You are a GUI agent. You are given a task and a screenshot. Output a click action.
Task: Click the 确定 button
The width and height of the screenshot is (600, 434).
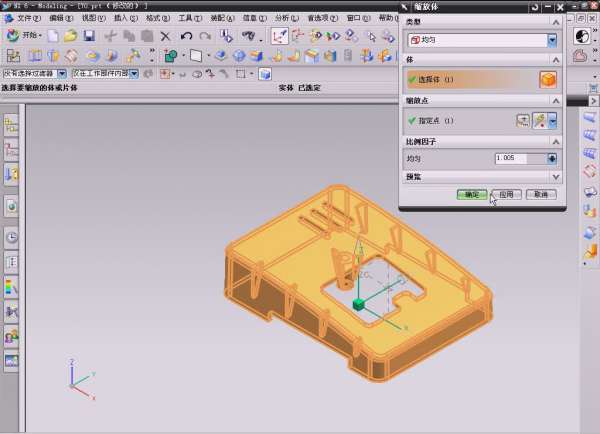coord(472,195)
